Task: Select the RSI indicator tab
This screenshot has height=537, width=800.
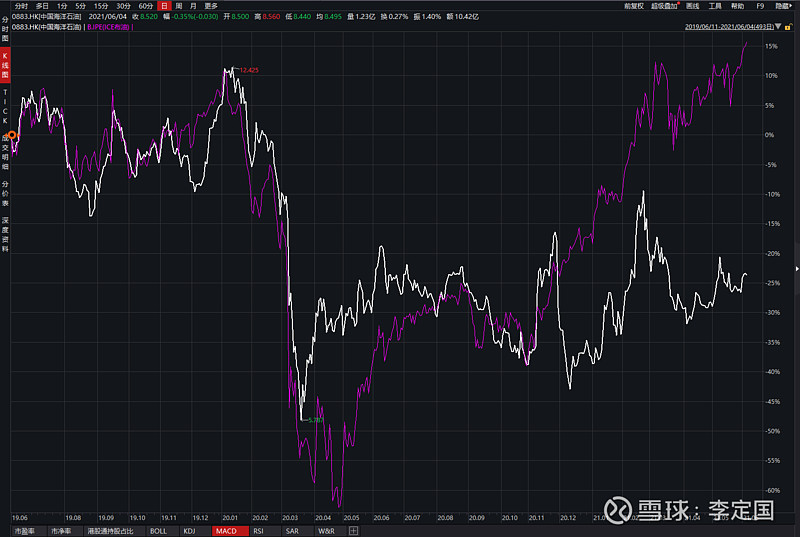Action: point(258,531)
